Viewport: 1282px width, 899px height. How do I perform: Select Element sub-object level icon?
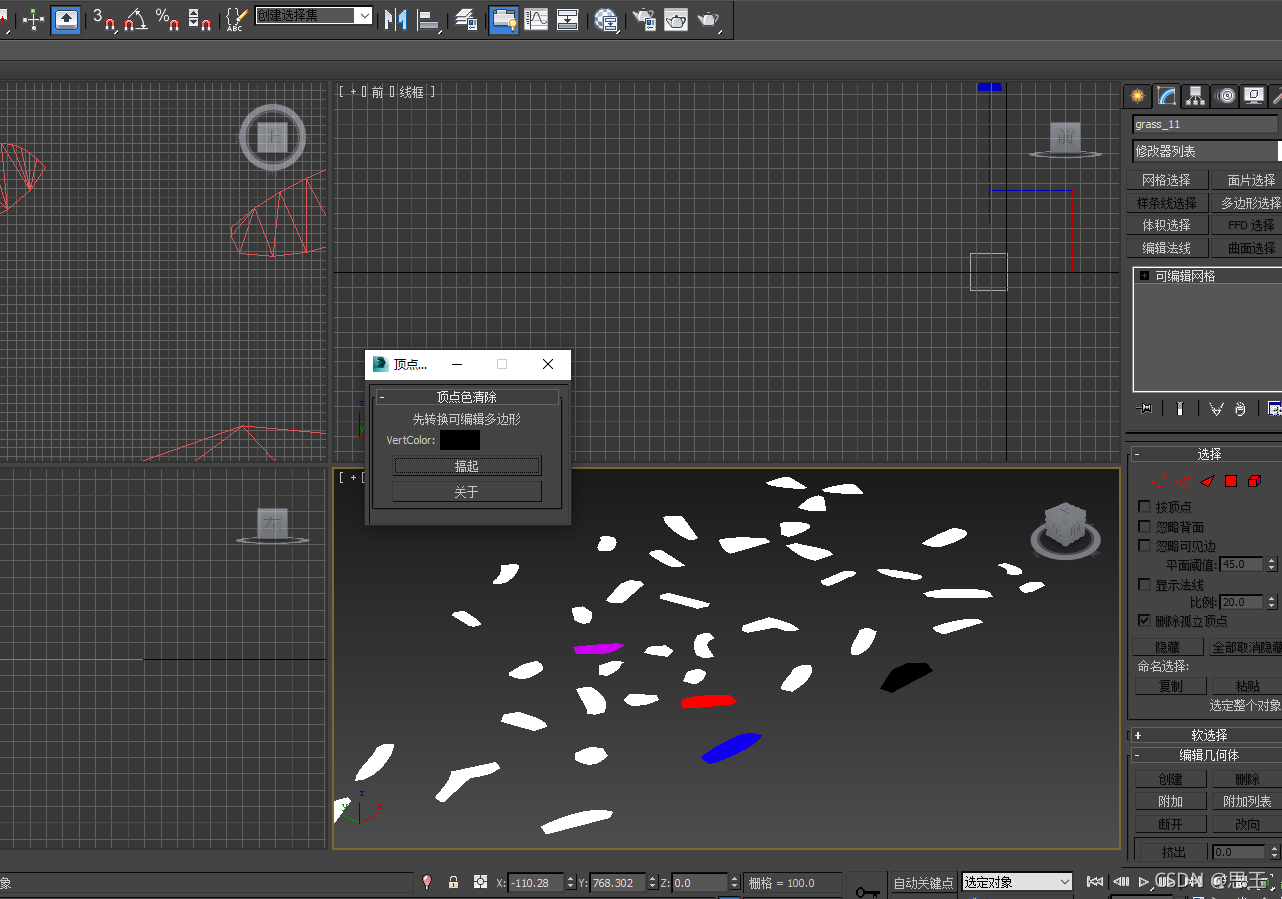(x=1254, y=481)
